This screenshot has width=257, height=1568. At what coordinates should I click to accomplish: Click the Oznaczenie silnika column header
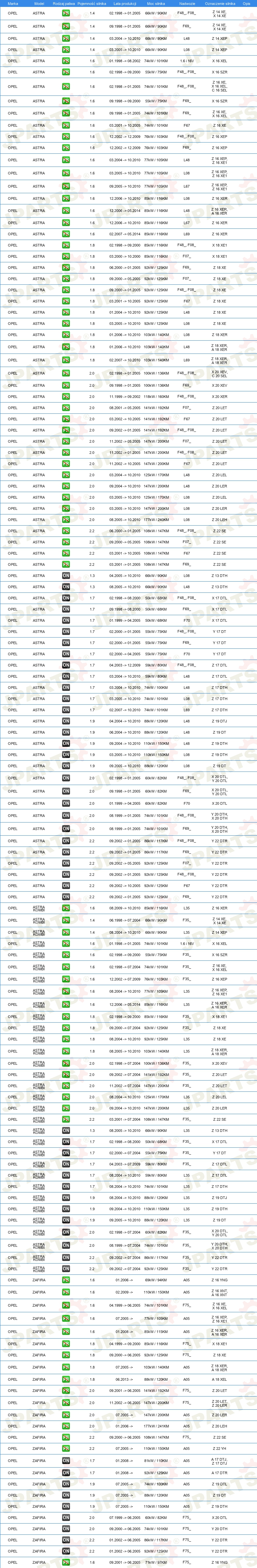220,4
